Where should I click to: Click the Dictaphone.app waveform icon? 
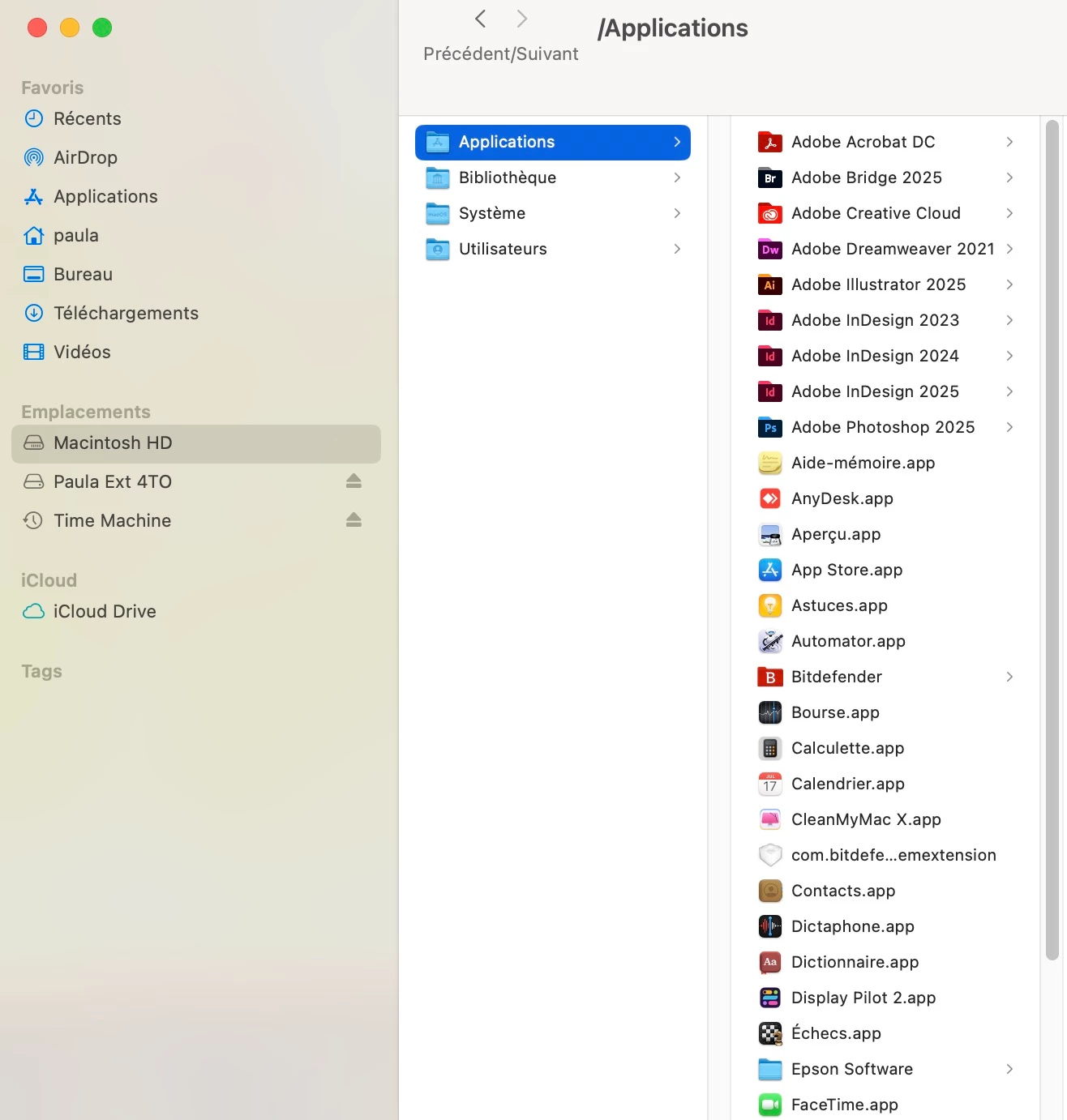point(769,926)
